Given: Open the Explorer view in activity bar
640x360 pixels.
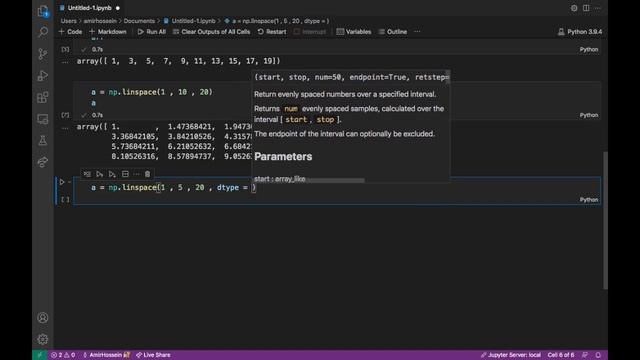Looking at the screenshot, I should coord(42,11).
